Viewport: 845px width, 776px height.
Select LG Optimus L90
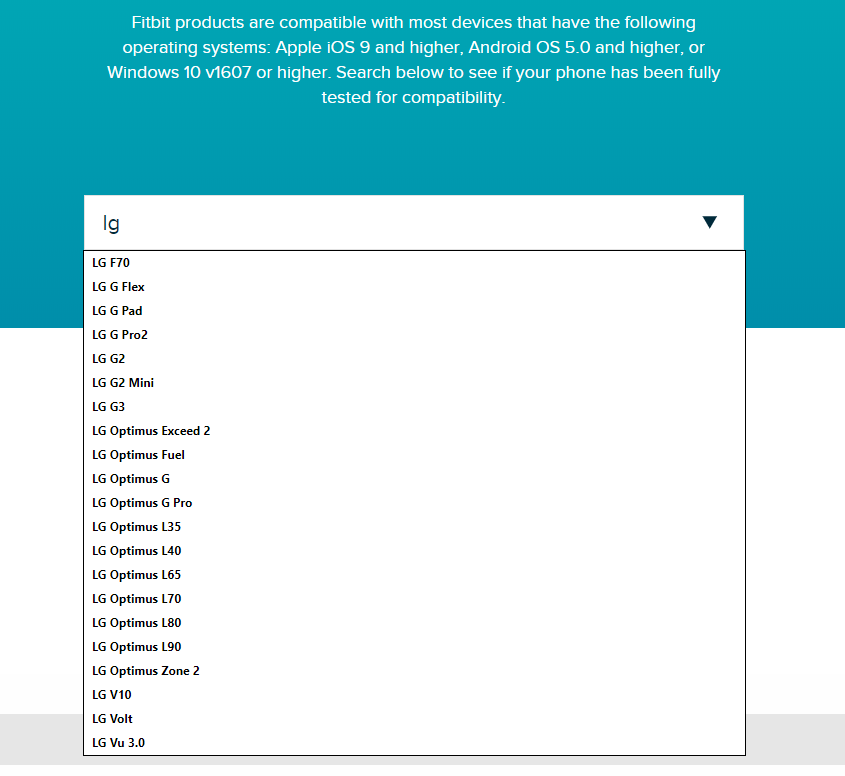[414, 647]
